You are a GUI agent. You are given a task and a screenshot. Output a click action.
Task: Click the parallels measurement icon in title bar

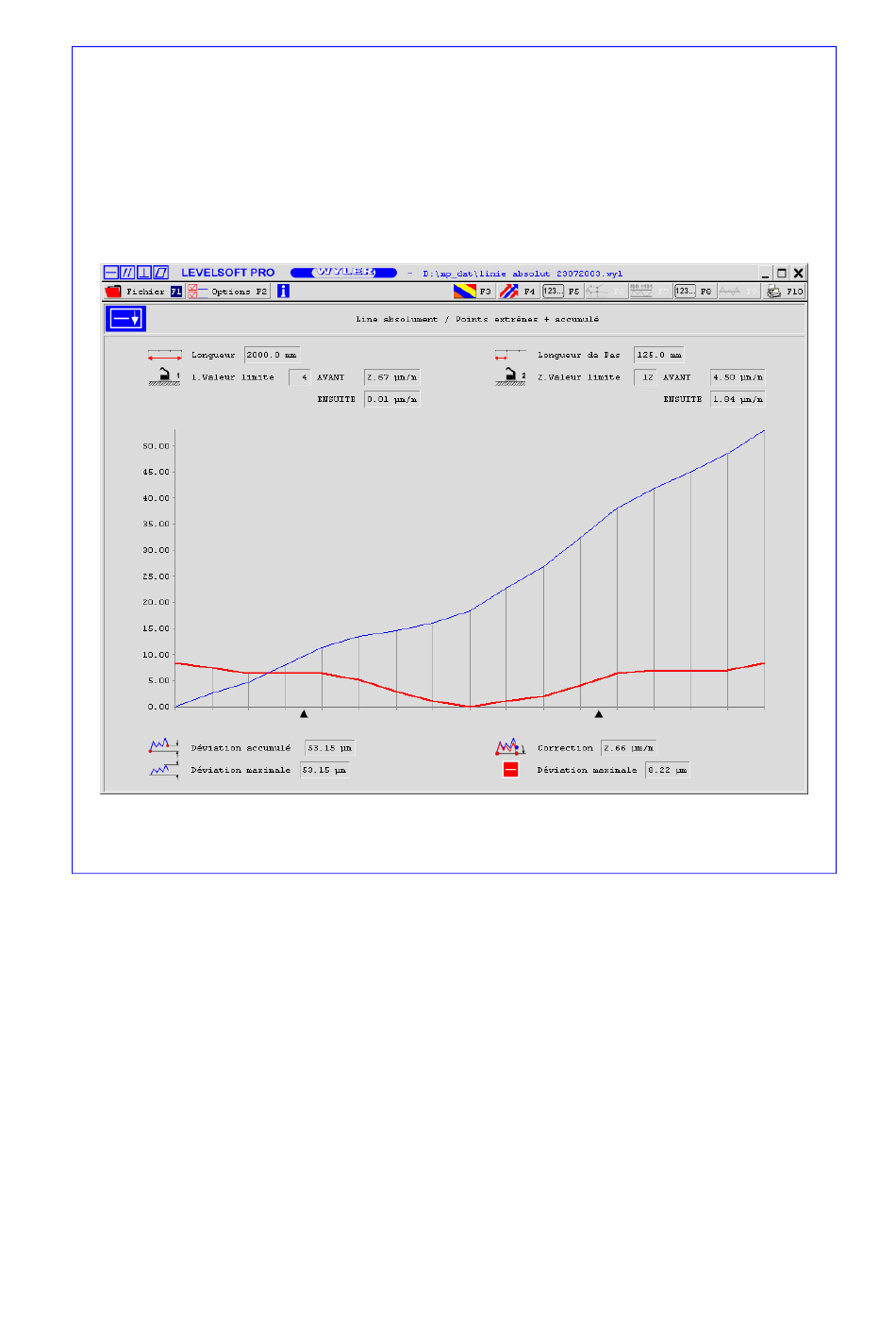tap(127, 273)
